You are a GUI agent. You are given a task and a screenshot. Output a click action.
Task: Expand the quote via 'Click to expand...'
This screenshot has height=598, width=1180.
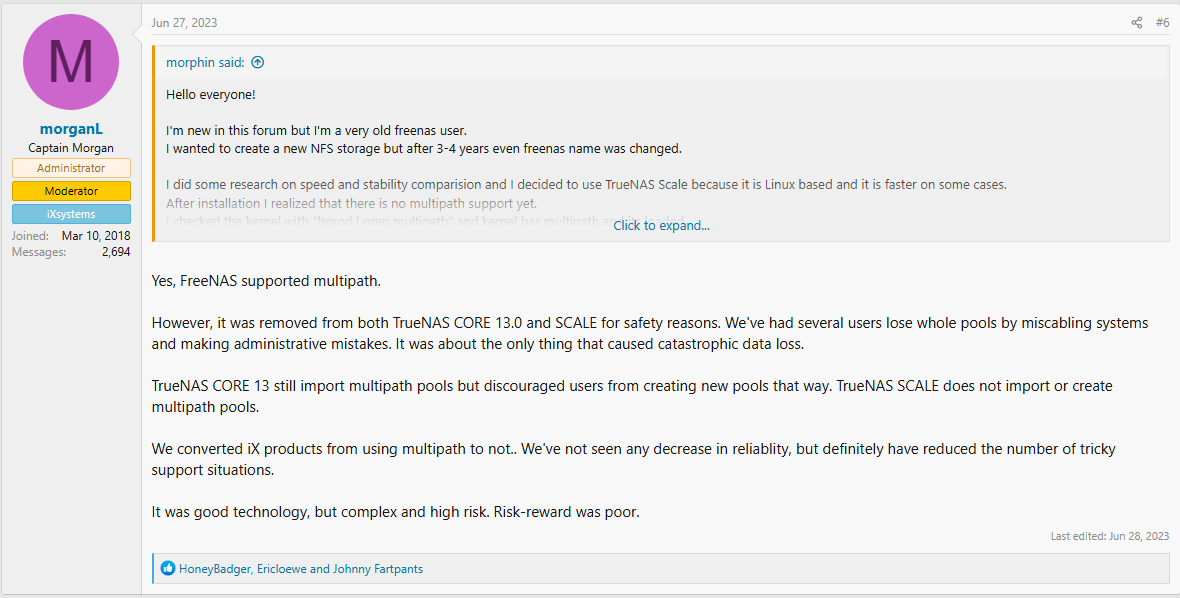pyautogui.click(x=661, y=225)
